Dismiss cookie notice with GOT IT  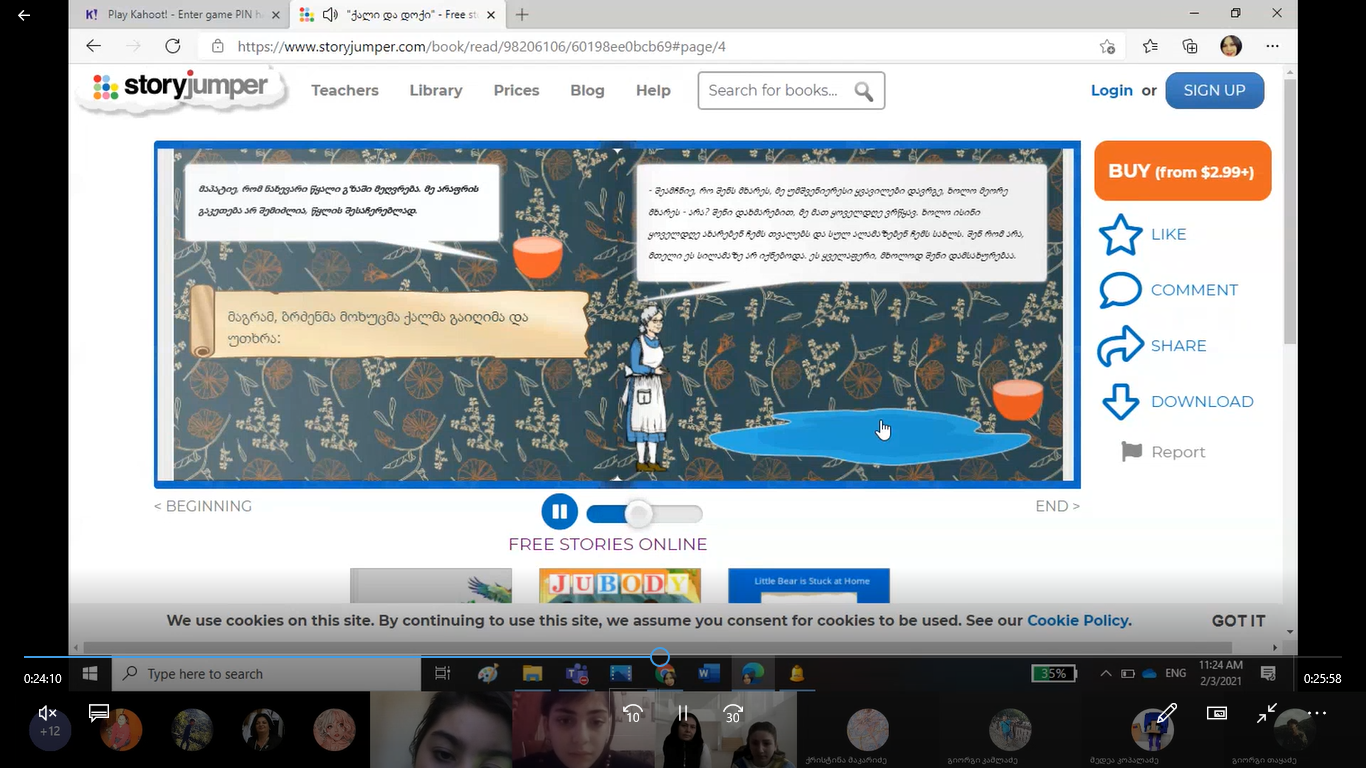point(1238,621)
